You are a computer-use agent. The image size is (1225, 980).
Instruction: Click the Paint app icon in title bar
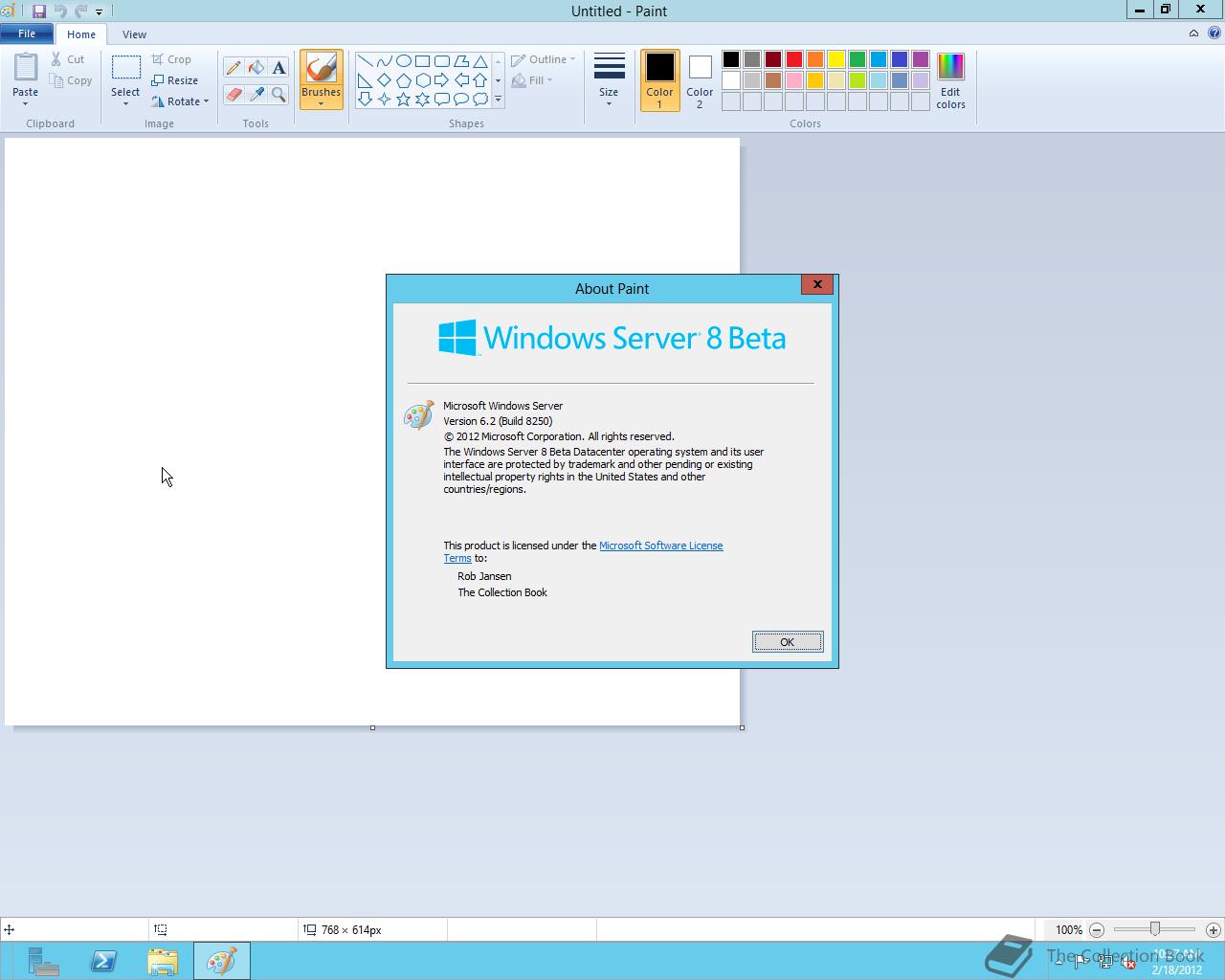click(x=8, y=11)
